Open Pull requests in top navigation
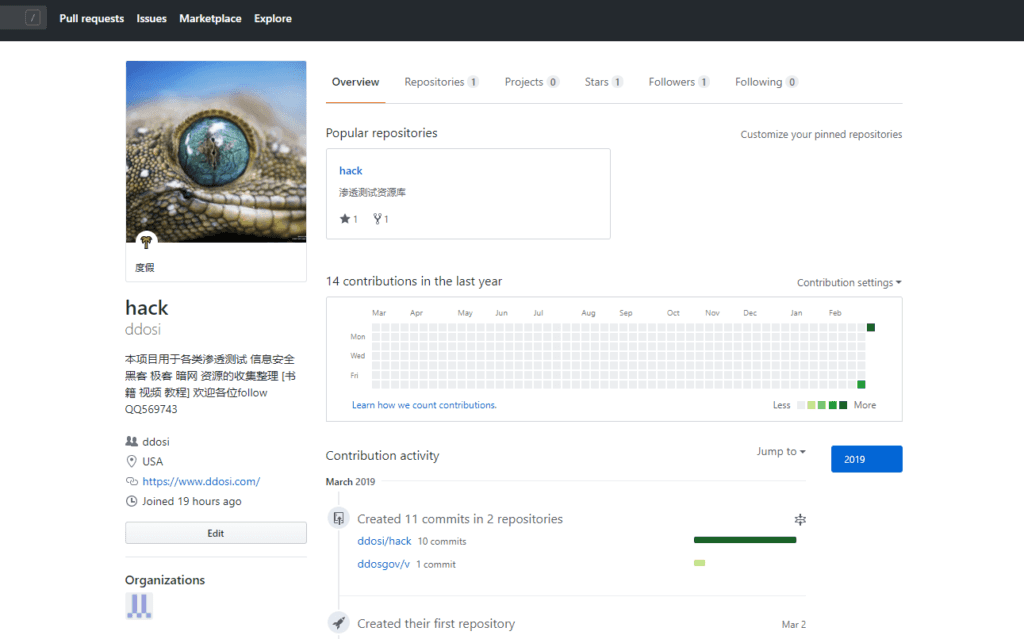 [x=92, y=18]
